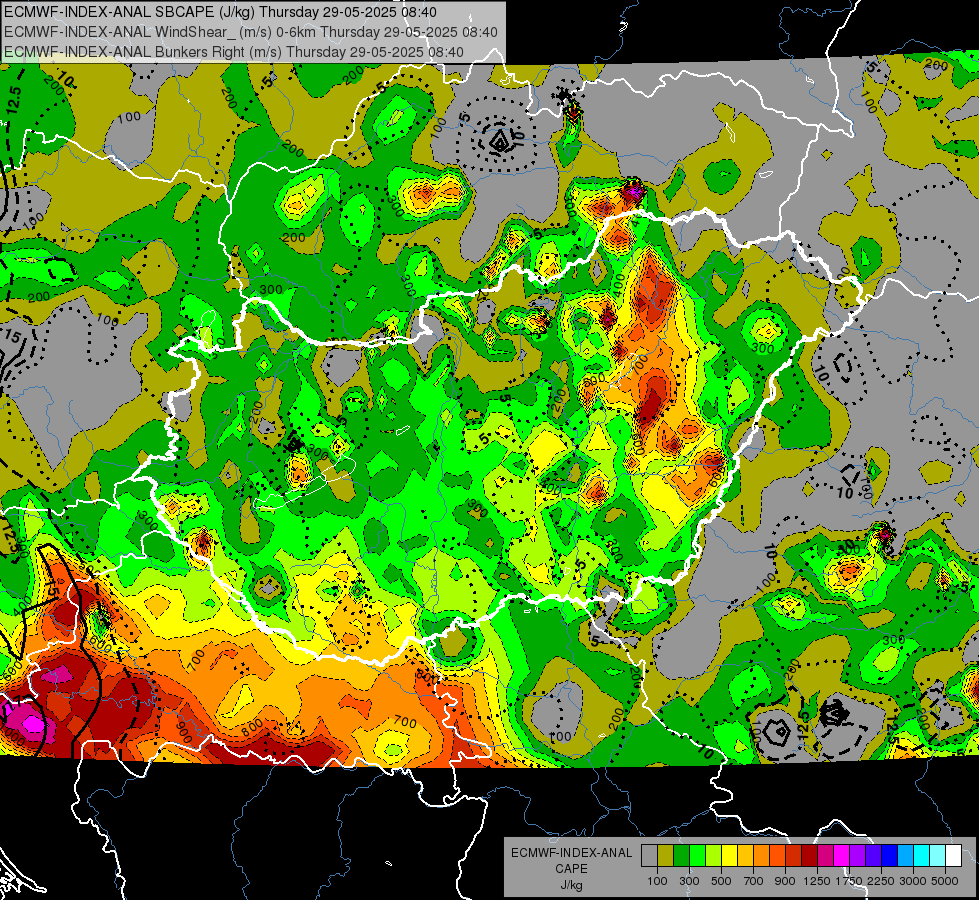Click the bright green legend swatch
This screenshot has width=979, height=900.
point(697,855)
